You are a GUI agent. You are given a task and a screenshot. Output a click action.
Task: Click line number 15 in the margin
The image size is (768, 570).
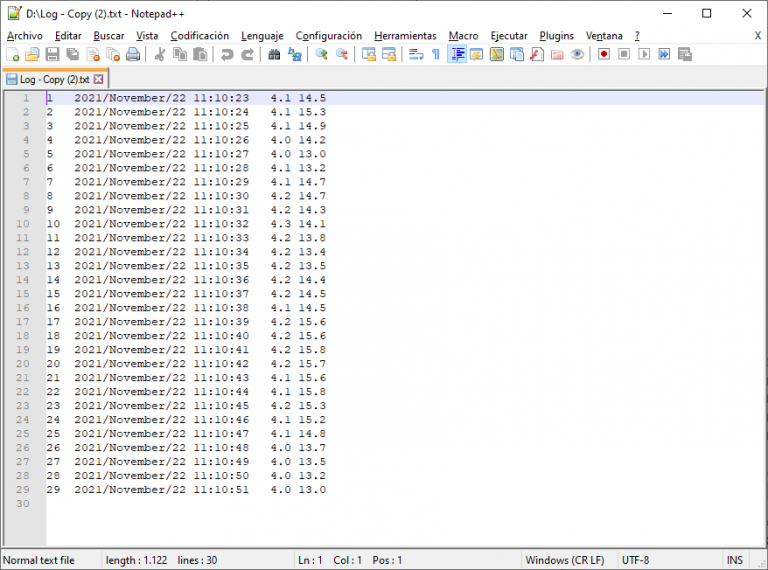[x=24, y=294]
